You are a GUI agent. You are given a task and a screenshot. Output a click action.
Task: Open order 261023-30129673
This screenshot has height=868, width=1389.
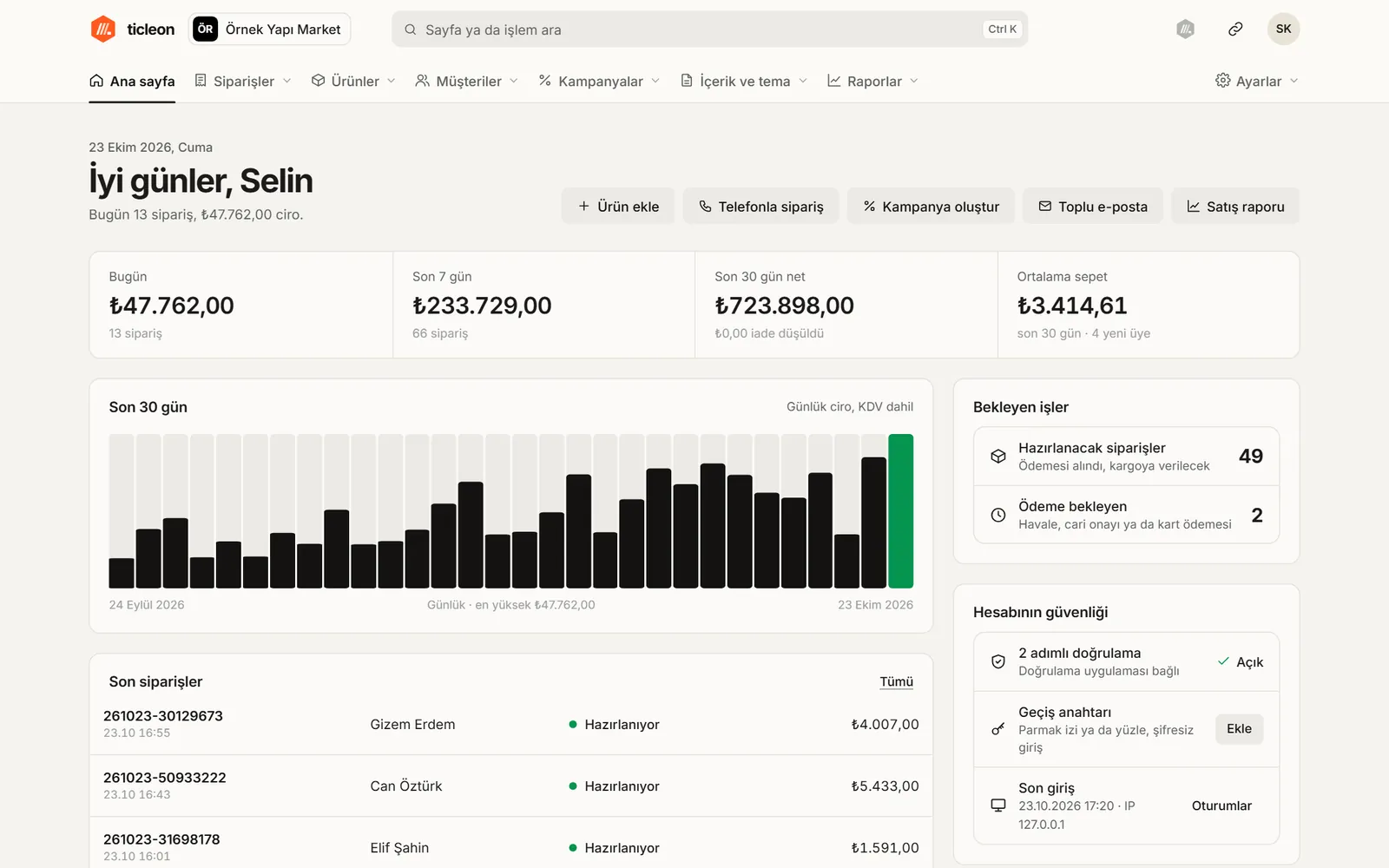163,716
